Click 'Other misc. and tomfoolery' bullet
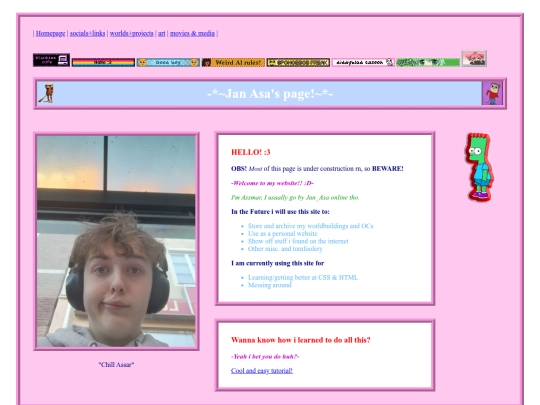Screen dimensions: 540x405 (285, 249)
